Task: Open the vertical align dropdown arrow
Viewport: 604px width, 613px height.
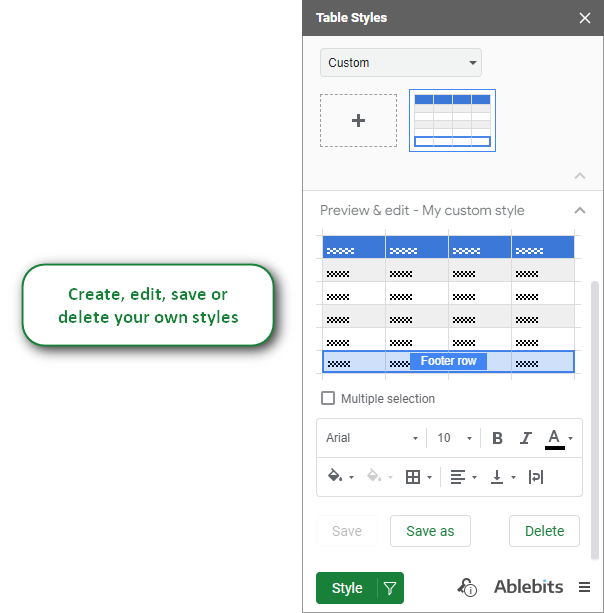Action: (x=513, y=477)
